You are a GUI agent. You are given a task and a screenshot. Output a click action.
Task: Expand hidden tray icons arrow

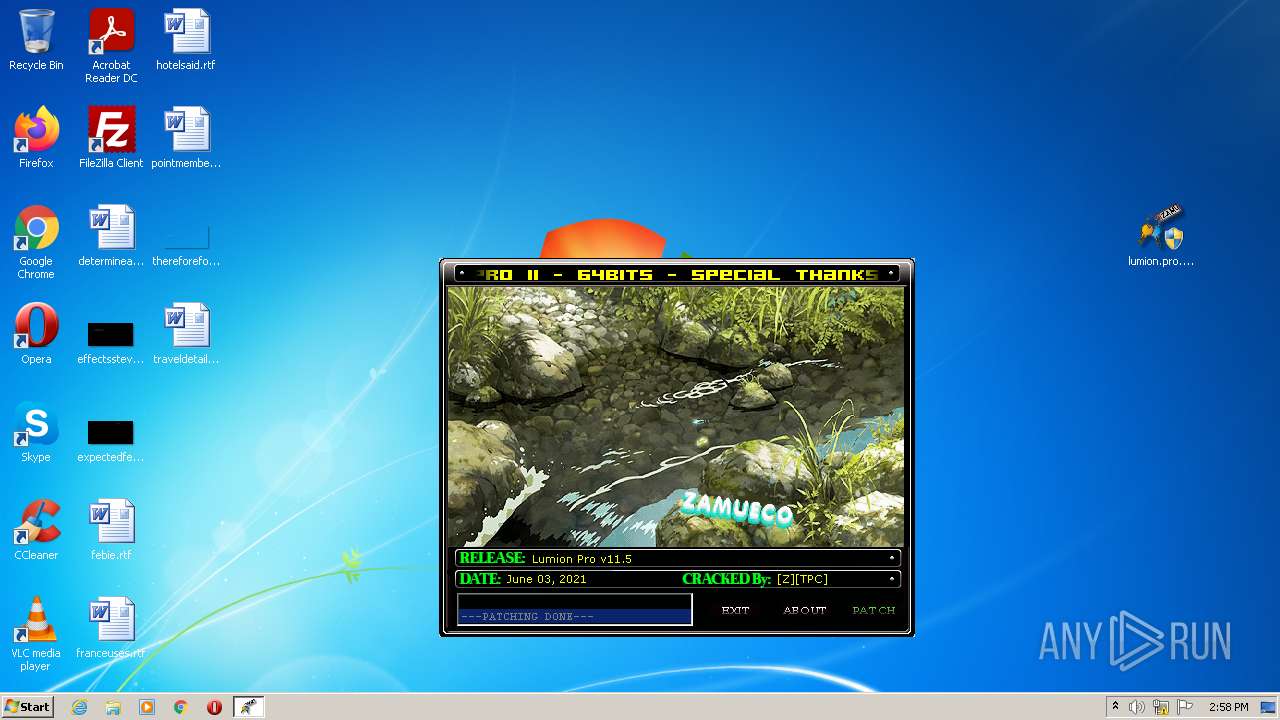pos(1115,707)
